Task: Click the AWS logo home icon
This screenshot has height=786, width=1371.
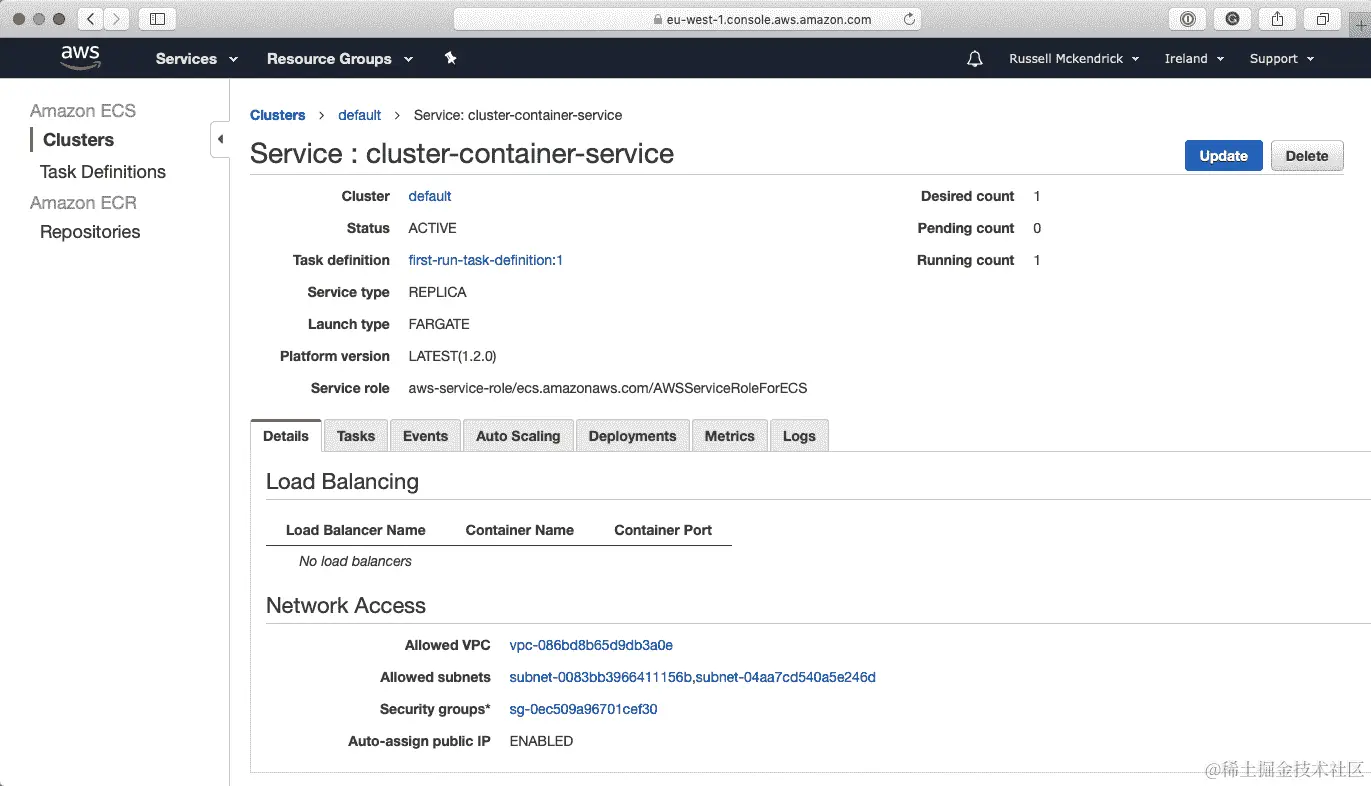Action: click(80, 58)
